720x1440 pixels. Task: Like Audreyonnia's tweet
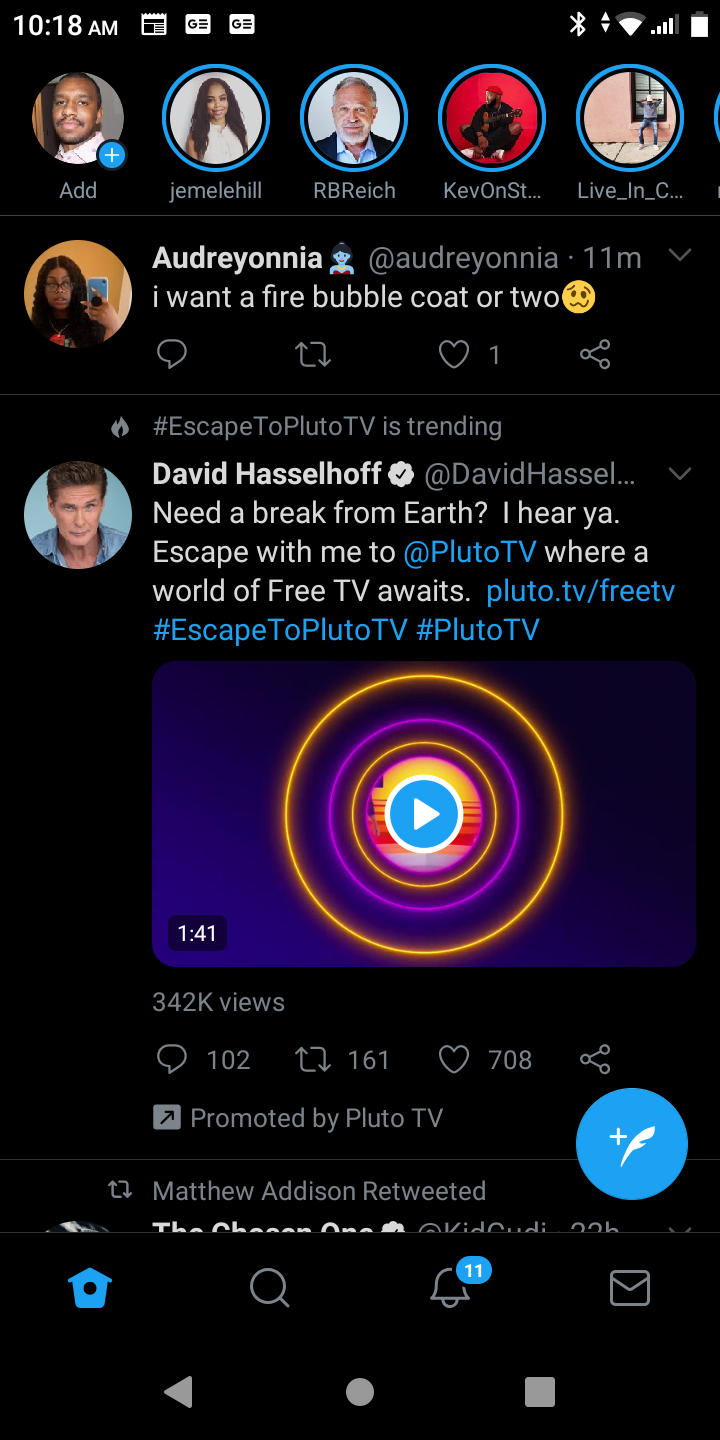[x=454, y=354]
